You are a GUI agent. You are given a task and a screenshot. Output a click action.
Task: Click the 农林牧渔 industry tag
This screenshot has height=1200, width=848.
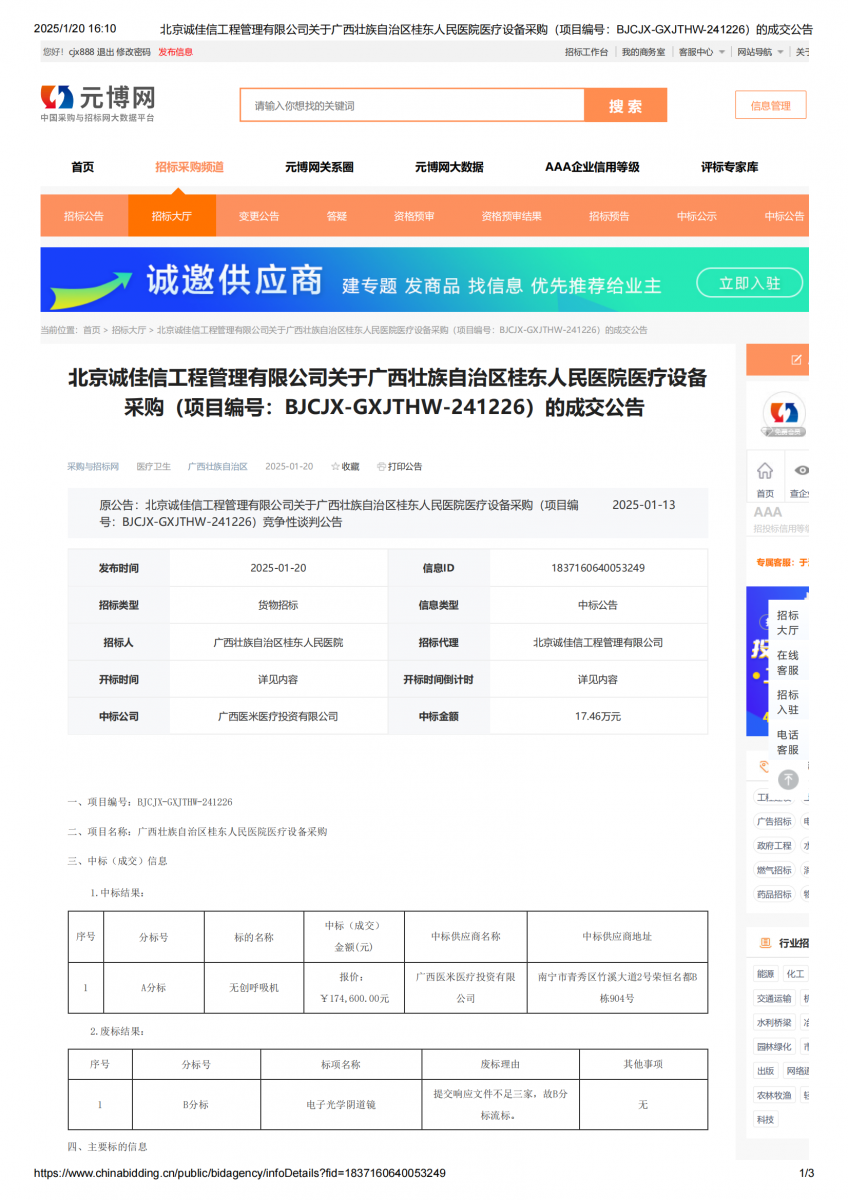point(774,1095)
